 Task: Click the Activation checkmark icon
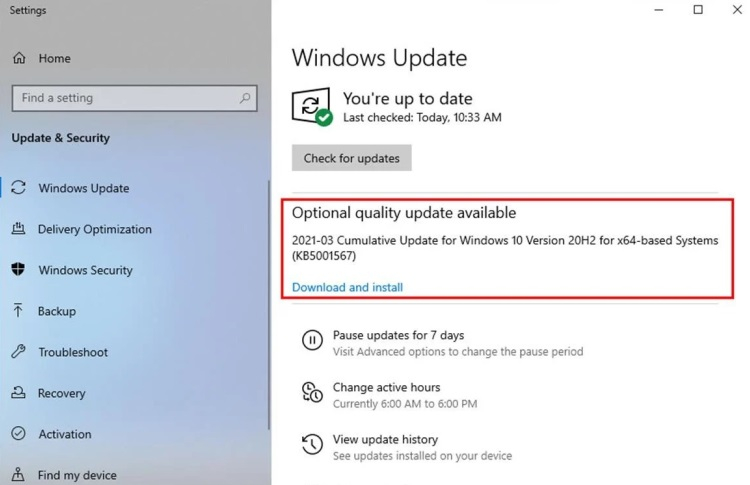[x=18, y=434]
